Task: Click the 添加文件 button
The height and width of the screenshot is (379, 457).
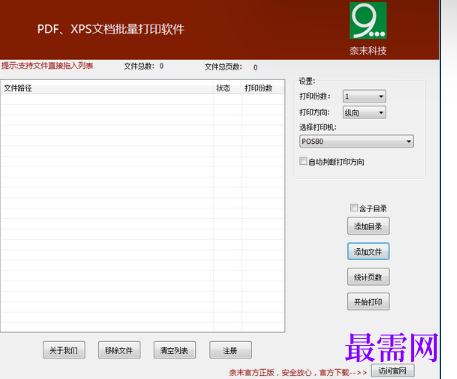Action: [x=368, y=252]
